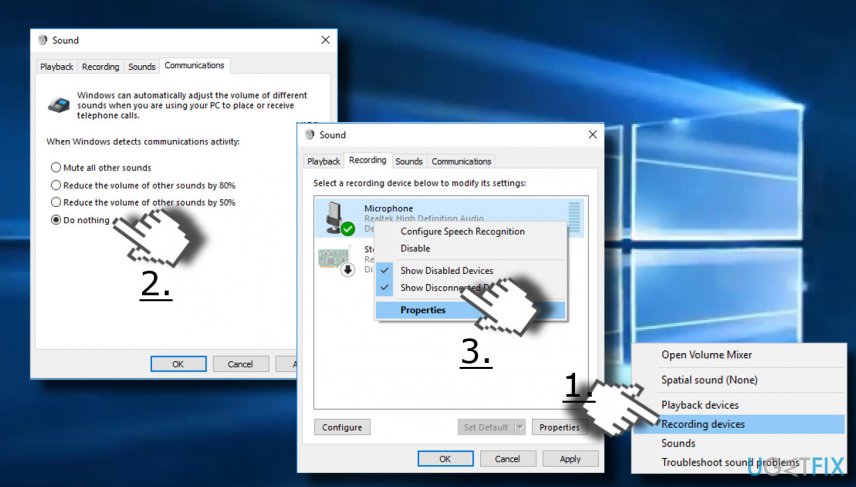The image size is (856, 487).
Task: Click the Stereo Mix sound card icon
Action: click(x=335, y=261)
